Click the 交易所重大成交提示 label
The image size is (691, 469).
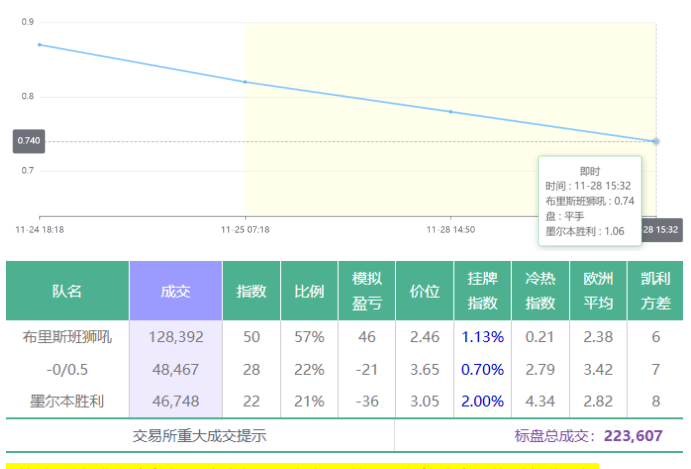(200, 436)
